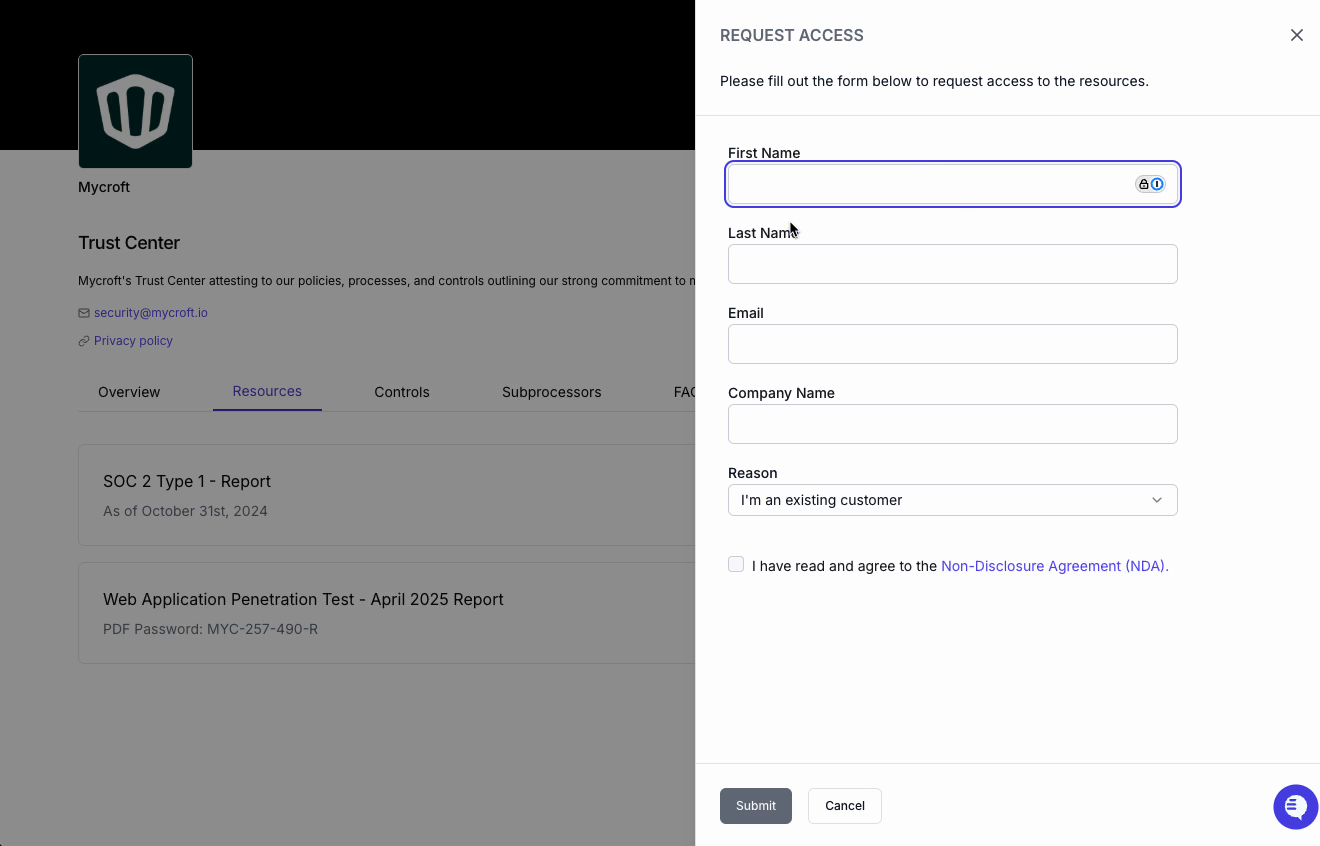
Task: Click the Trust Center heading
Action: pos(129,243)
